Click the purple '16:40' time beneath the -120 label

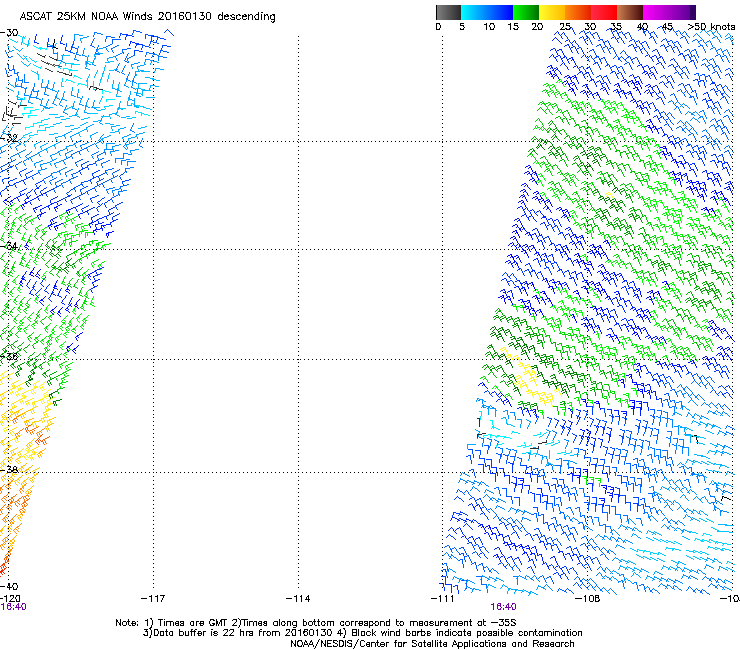[x=13, y=607]
